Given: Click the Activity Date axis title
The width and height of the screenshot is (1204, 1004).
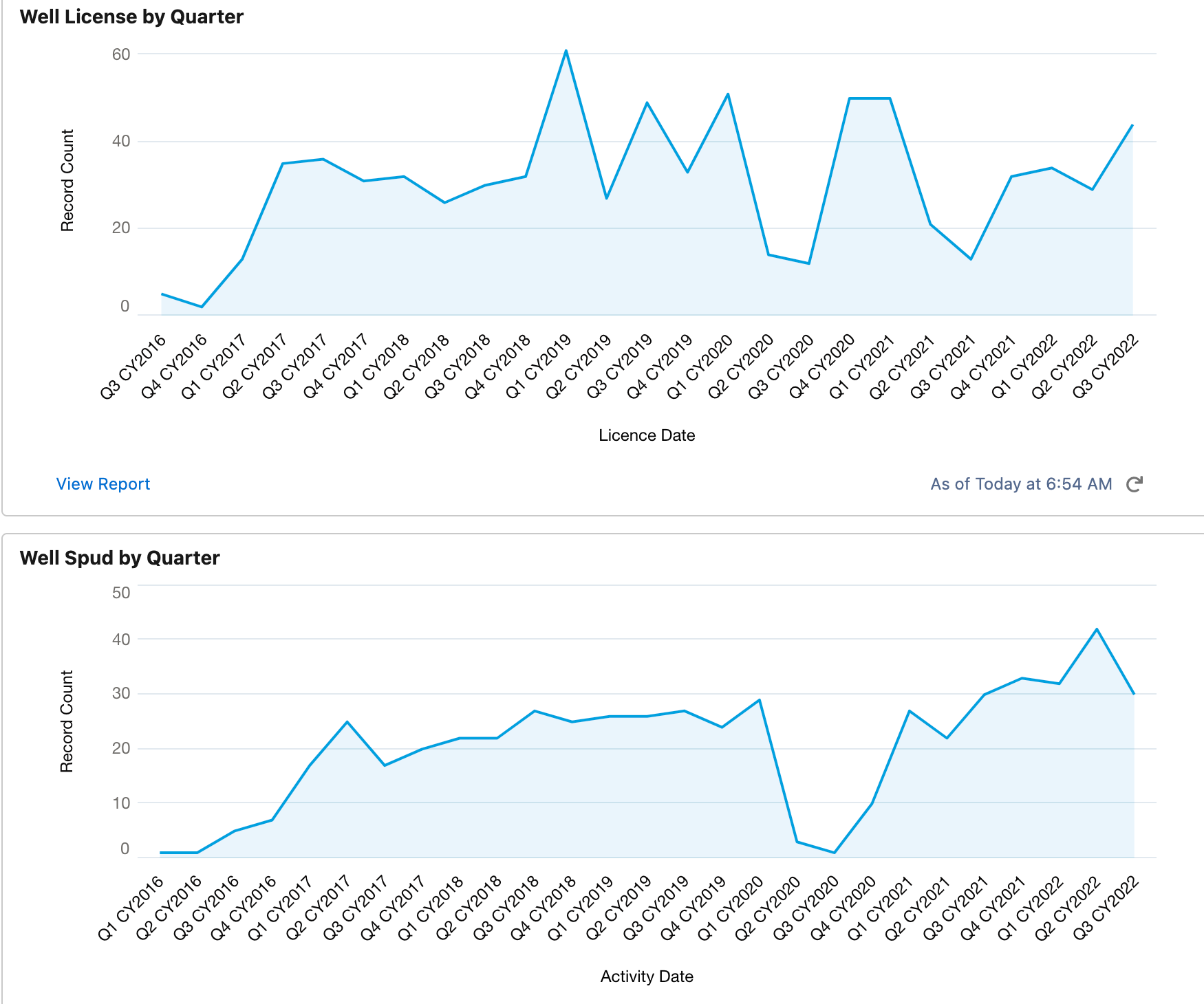Looking at the screenshot, I should point(647,976).
